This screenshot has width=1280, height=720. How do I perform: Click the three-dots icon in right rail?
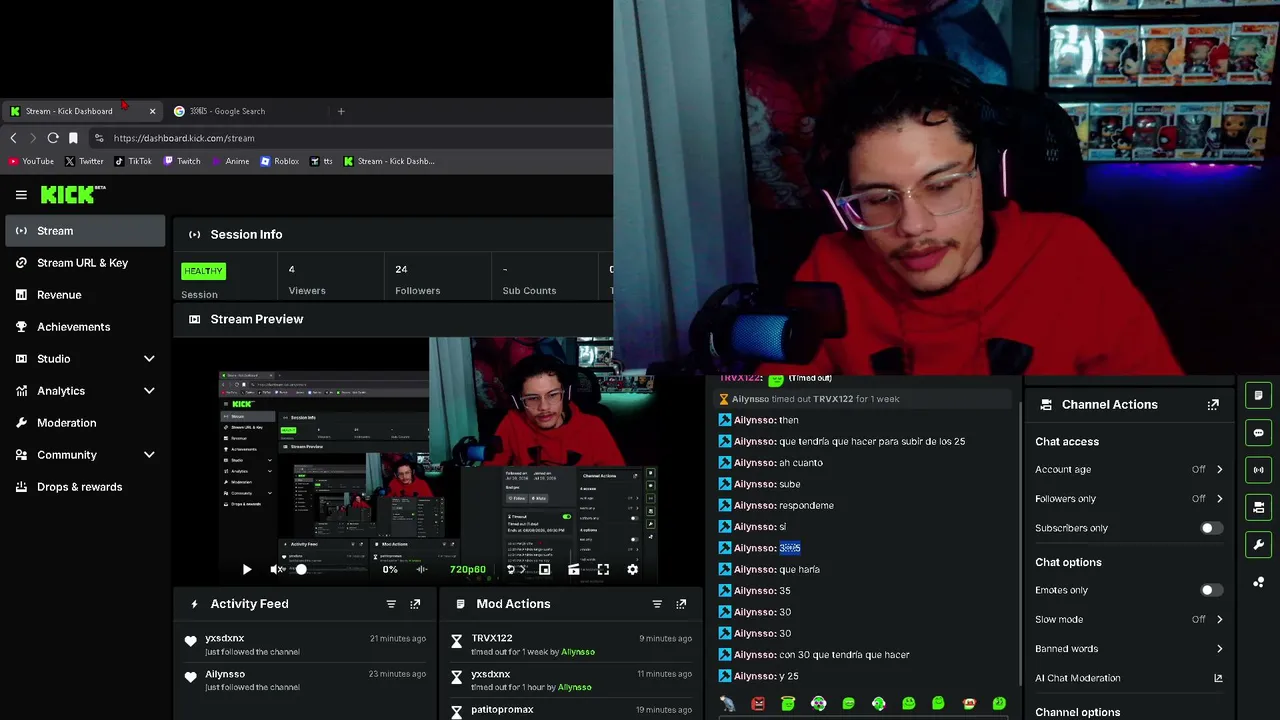(1259, 582)
